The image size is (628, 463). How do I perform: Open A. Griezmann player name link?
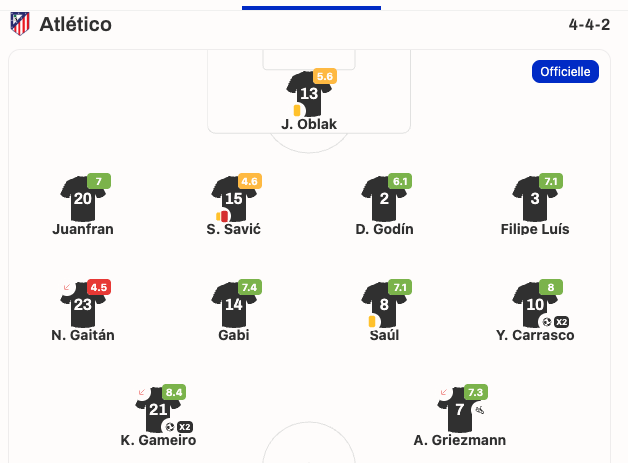point(460,440)
